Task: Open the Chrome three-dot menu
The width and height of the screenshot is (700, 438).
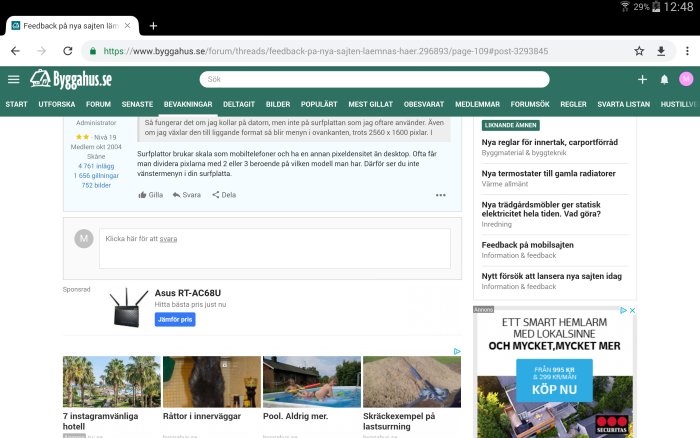Action: pyautogui.click(x=687, y=51)
